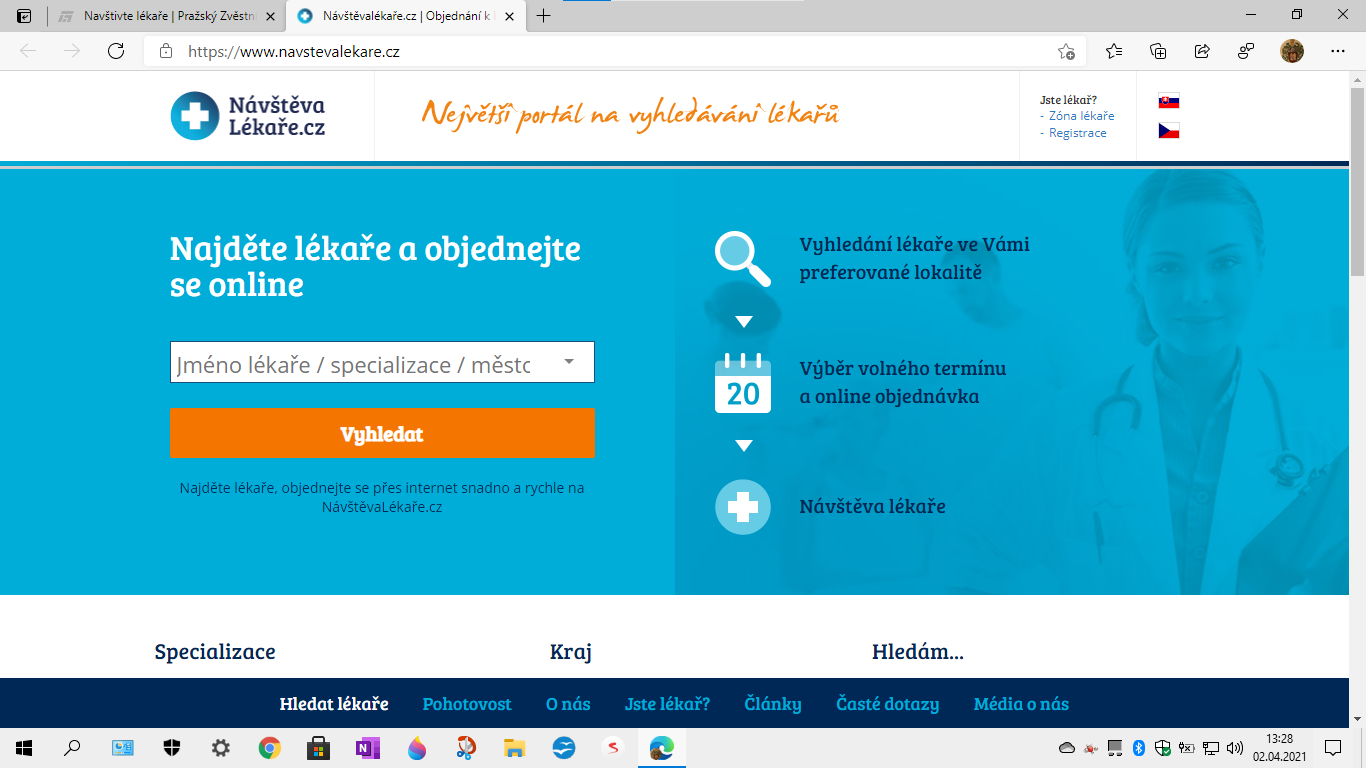This screenshot has width=1366, height=768.
Task: Open the browser Collections icon
Action: (x=1160, y=50)
